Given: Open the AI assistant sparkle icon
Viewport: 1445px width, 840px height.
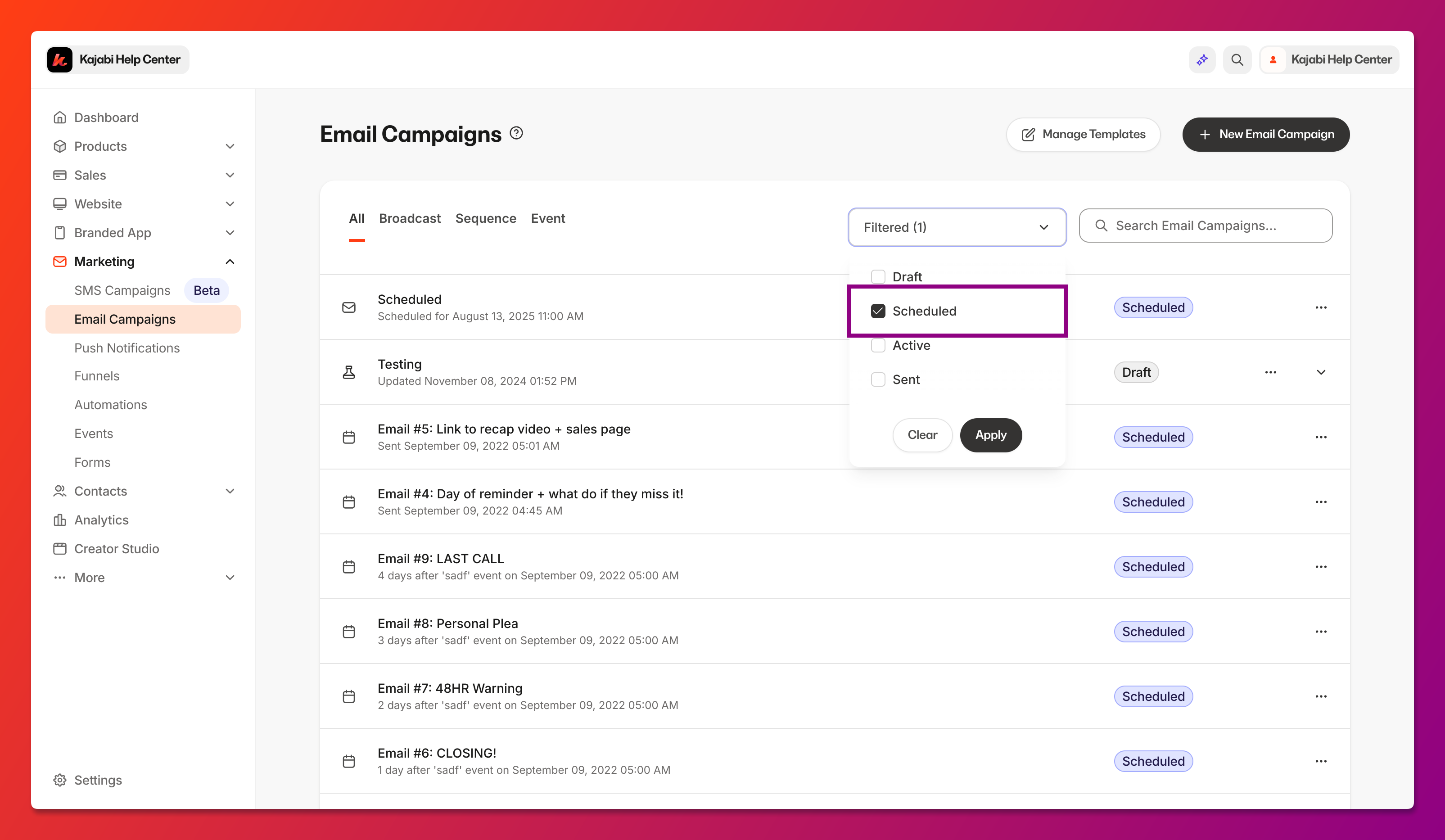Looking at the screenshot, I should click(x=1202, y=59).
